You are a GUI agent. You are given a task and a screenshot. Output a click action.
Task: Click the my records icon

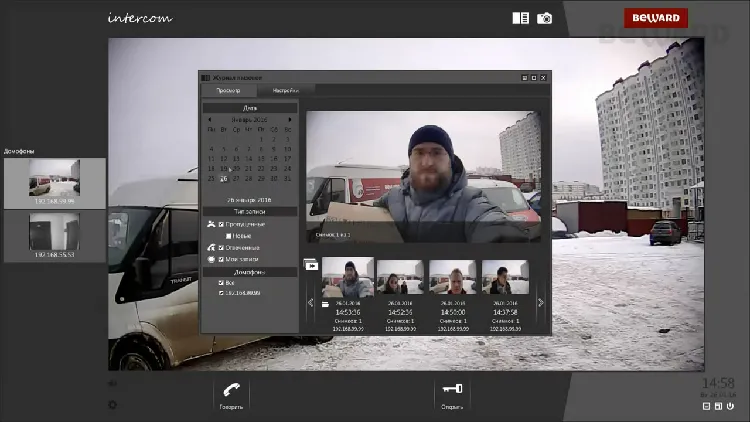[211, 259]
